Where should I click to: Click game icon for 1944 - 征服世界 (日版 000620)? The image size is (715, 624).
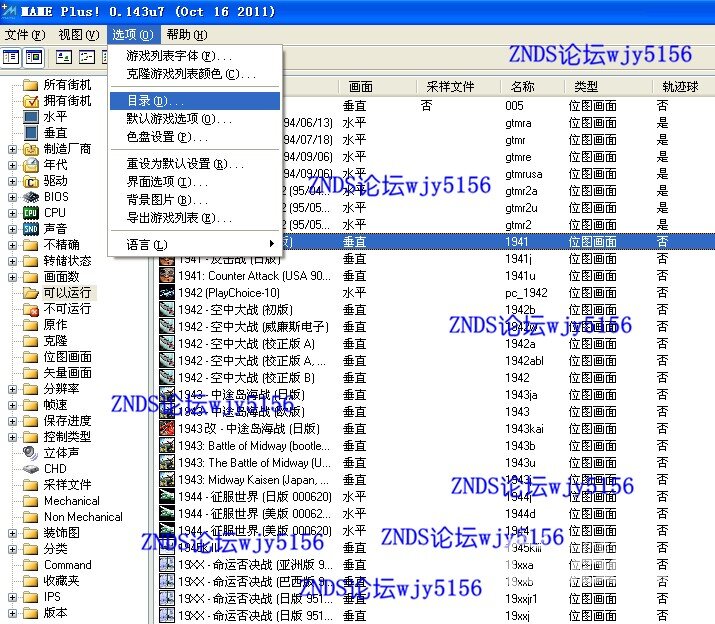166,496
